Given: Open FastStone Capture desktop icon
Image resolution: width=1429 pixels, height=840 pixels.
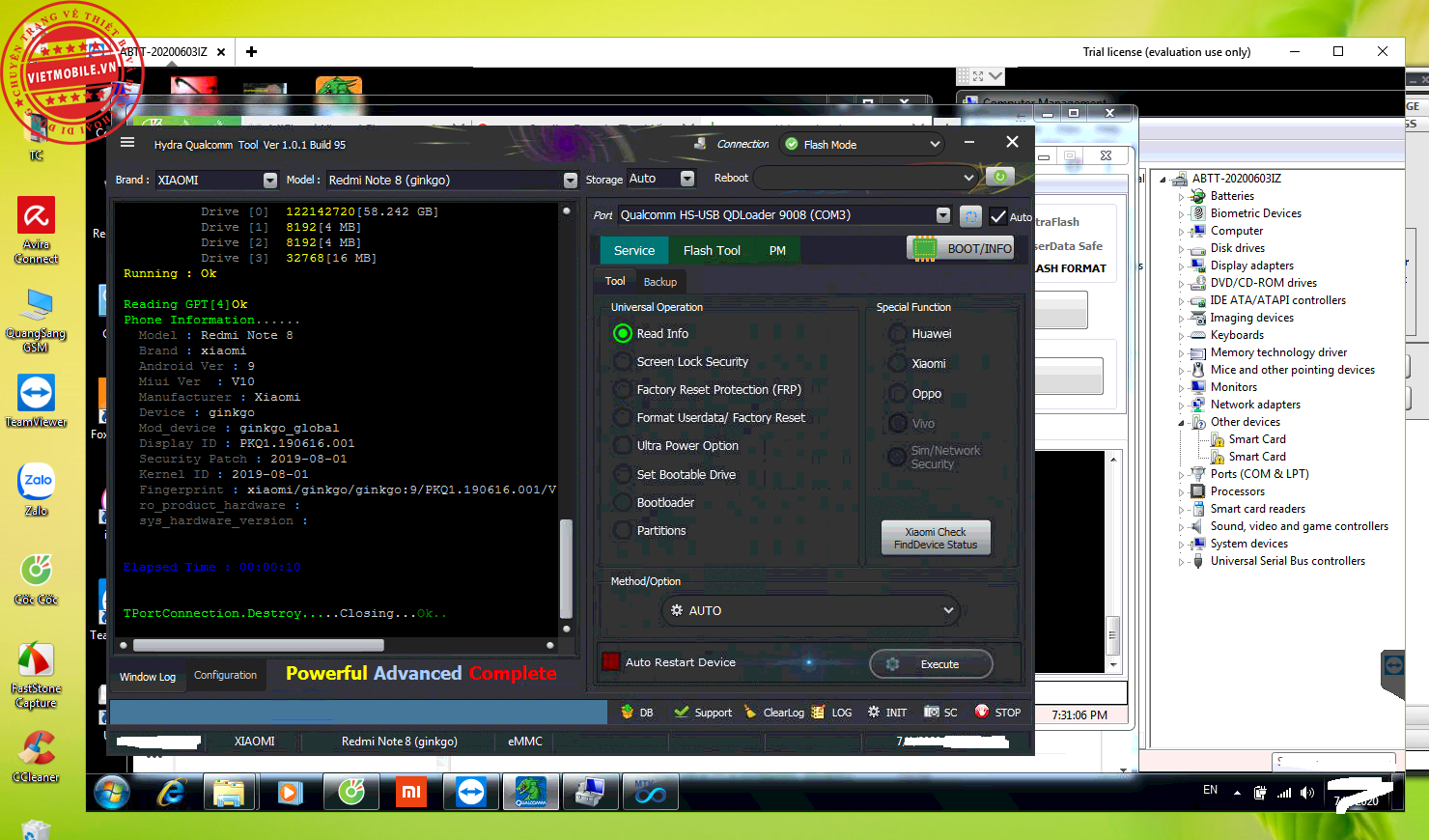Looking at the screenshot, I should click(x=36, y=675).
